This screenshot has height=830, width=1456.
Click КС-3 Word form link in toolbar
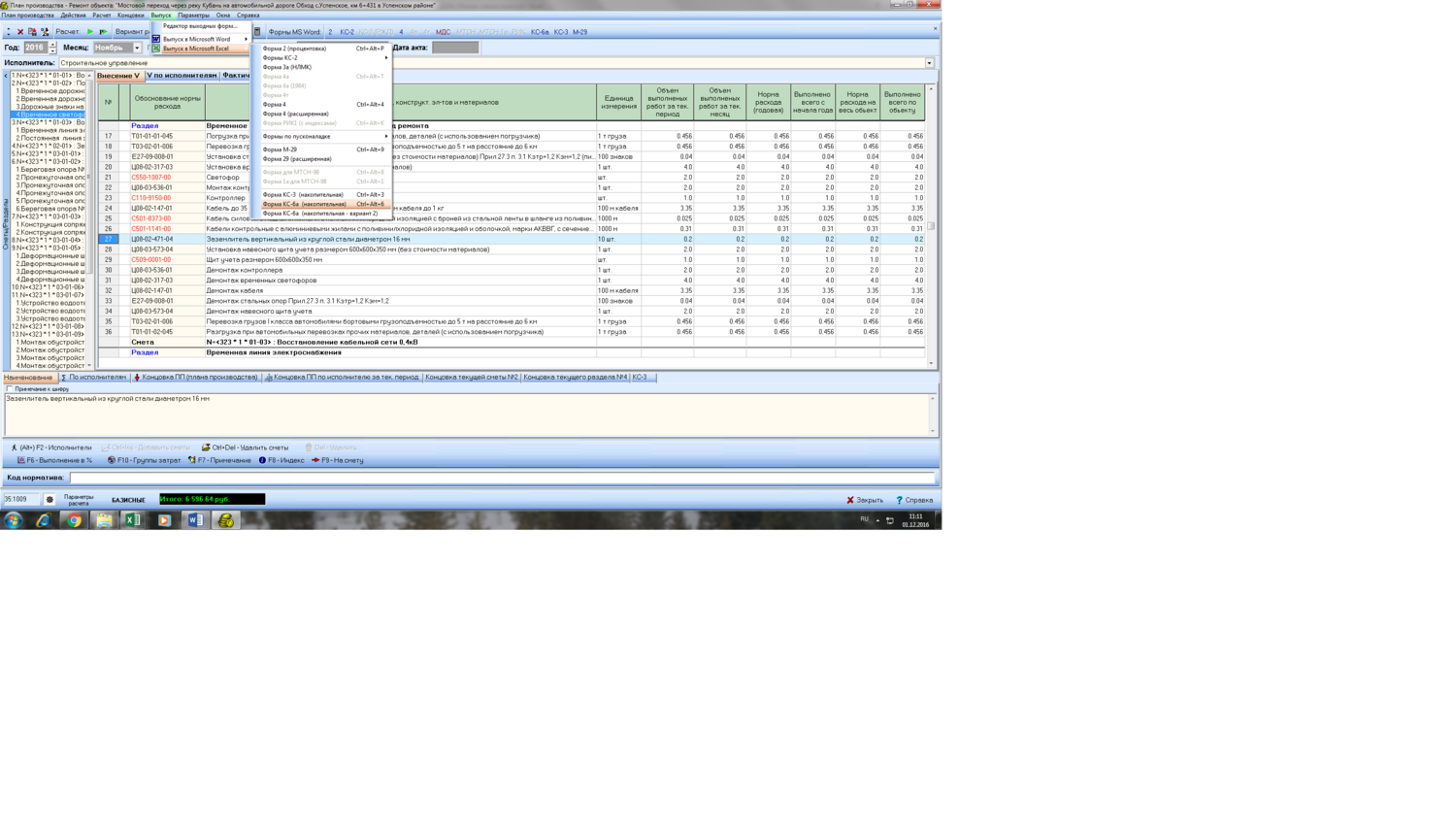pyautogui.click(x=560, y=32)
